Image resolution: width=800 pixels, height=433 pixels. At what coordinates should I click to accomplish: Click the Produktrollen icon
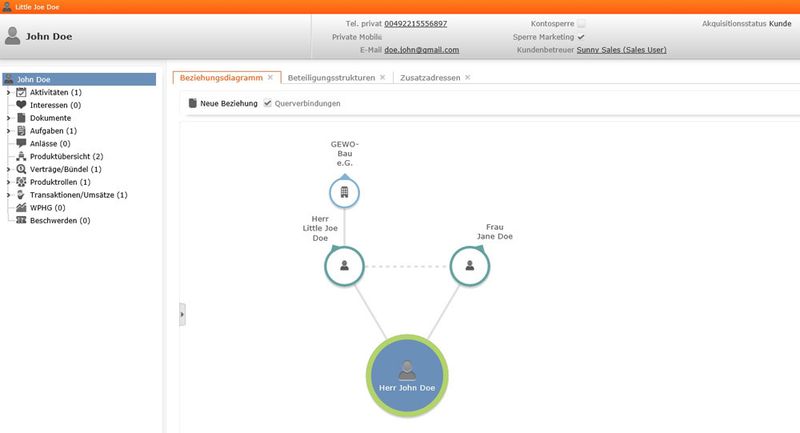tap(21, 182)
